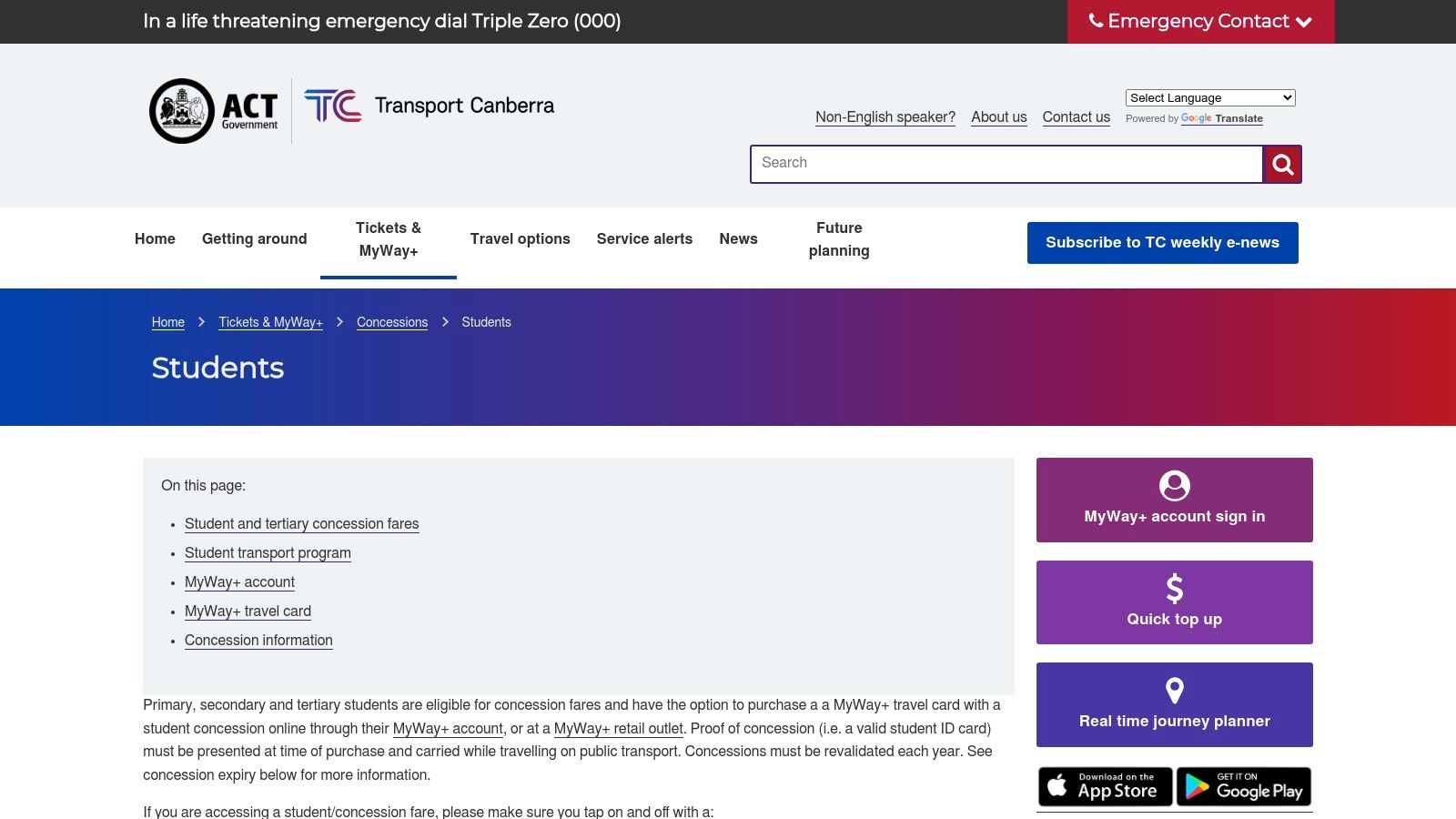
Task: Click the phone icon on Emergency Contact
Action: pos(1095,20)
